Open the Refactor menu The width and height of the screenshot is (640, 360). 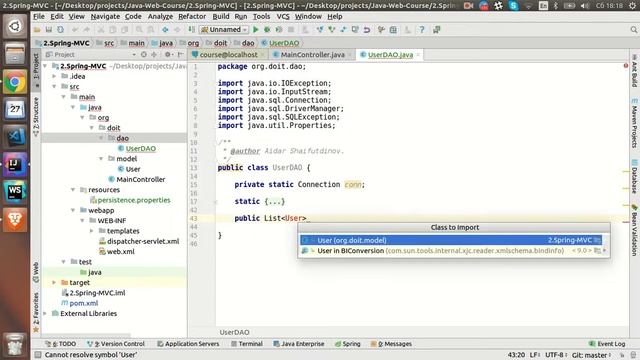pyautogui.click(x=192, y=16)
